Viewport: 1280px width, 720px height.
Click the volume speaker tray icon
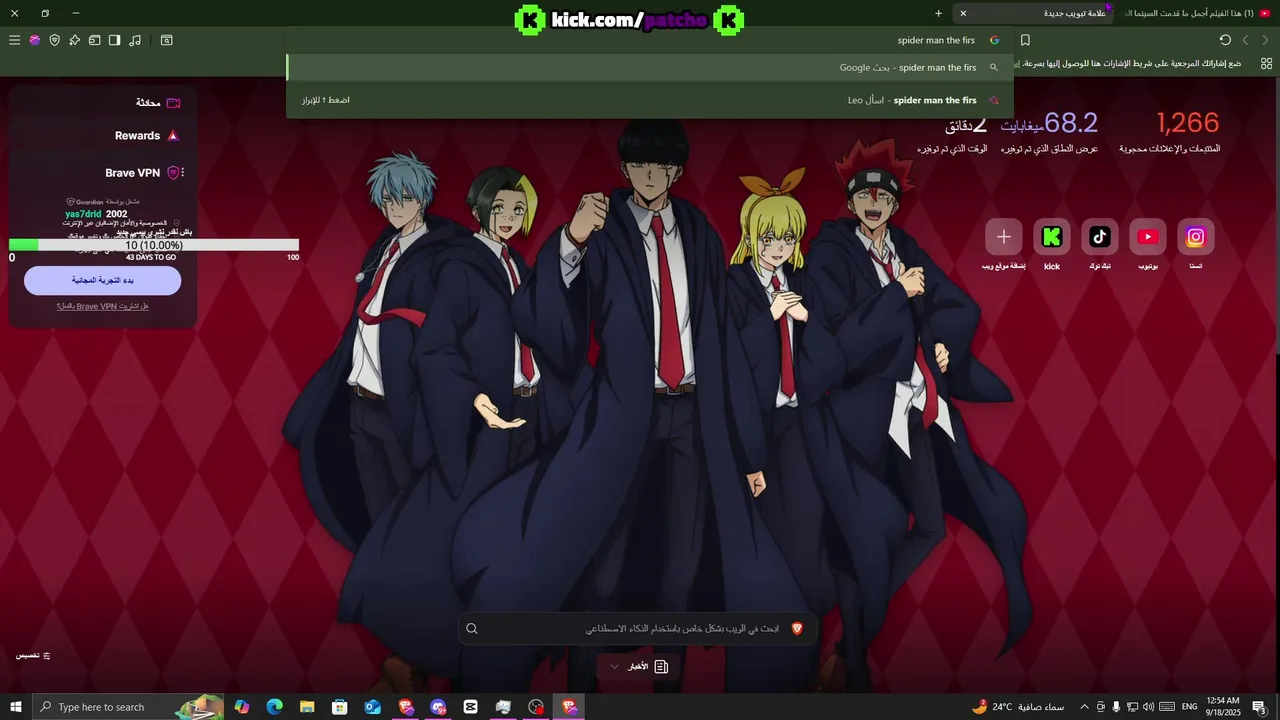[1148, 707]
